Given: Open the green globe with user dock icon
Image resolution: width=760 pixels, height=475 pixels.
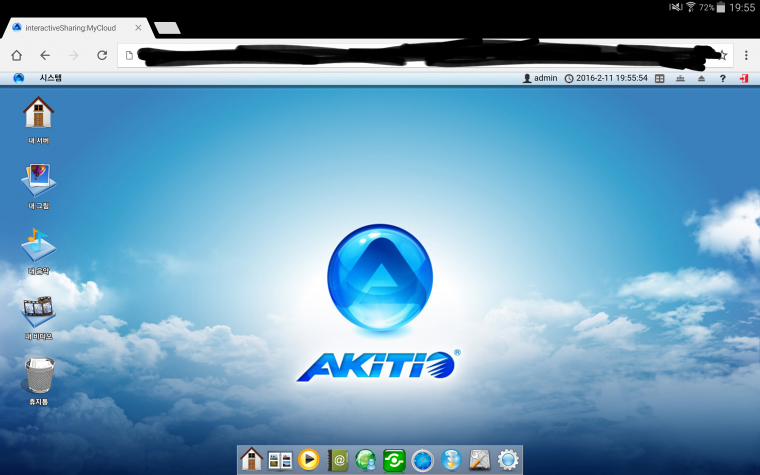Looking at the screenshot, I should pyautogui.click(x=365, y=459).
